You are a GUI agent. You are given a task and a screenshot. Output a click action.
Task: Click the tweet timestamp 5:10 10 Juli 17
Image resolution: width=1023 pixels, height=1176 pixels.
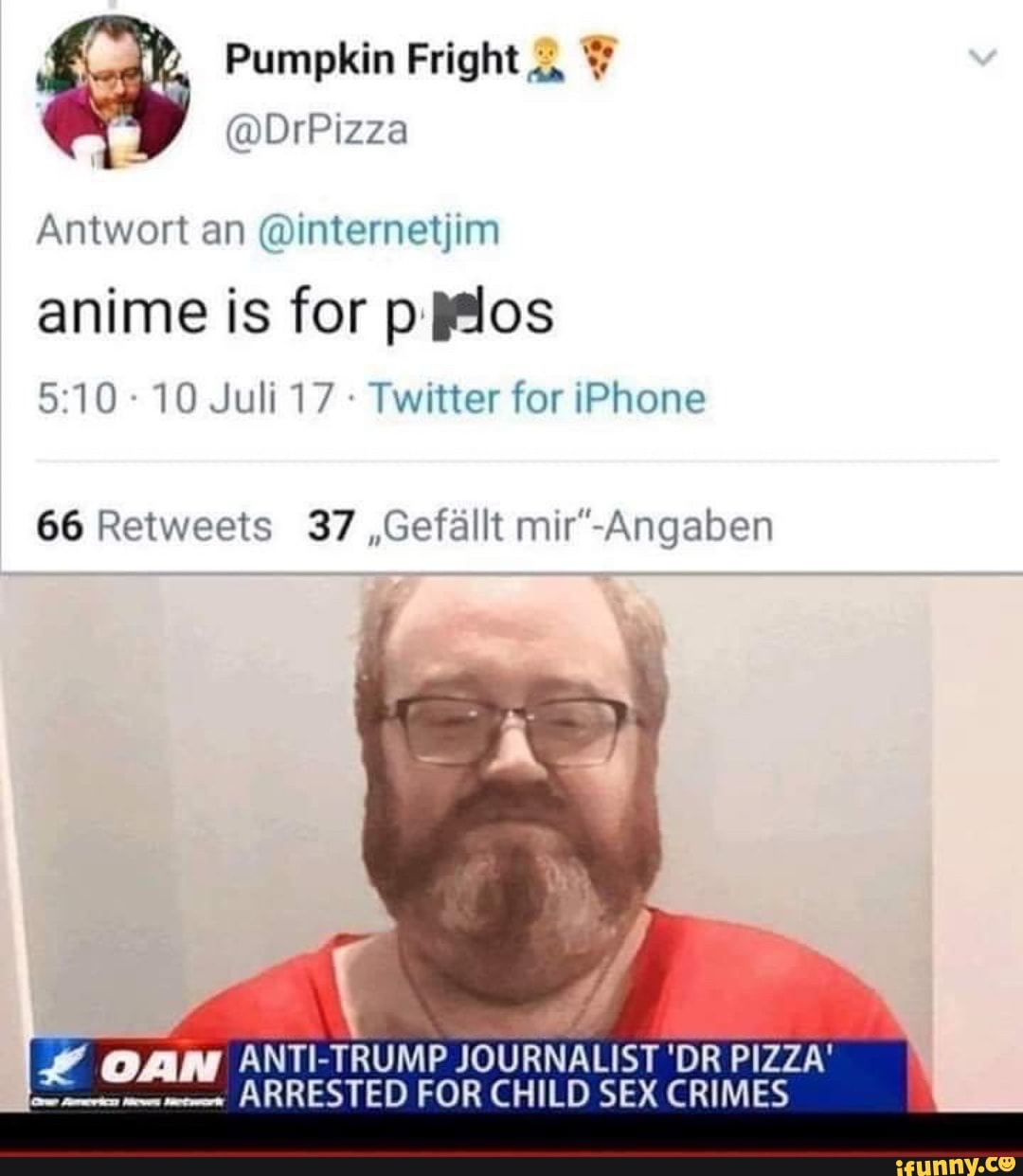[x=180, y=399]
